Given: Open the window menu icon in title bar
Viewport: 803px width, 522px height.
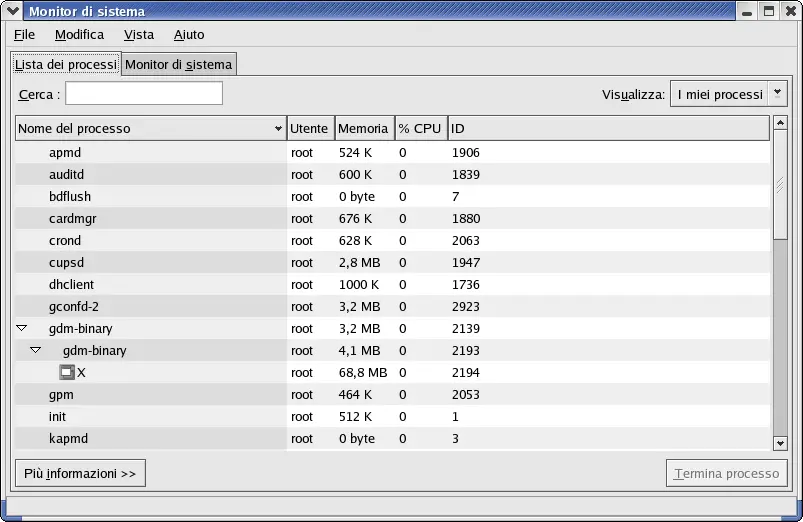Looking at the screenshot, I should [x=12, y=12].
